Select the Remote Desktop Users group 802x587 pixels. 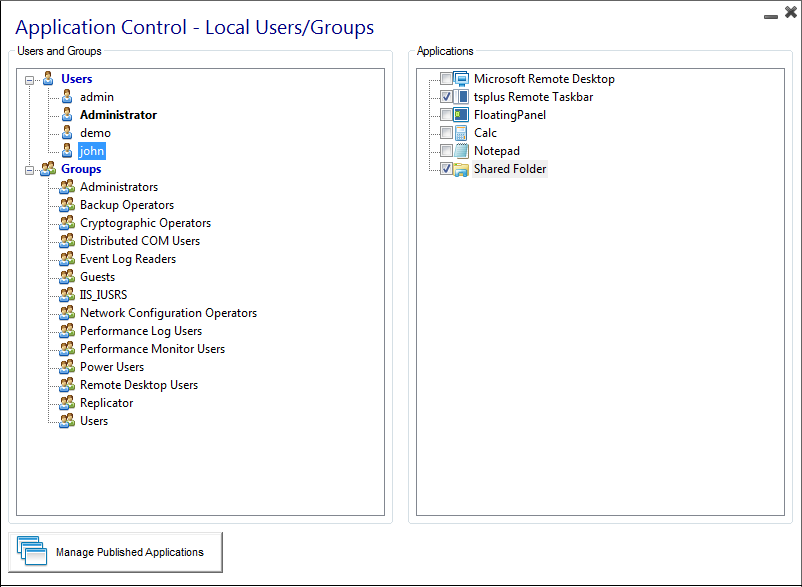(139, 385)
